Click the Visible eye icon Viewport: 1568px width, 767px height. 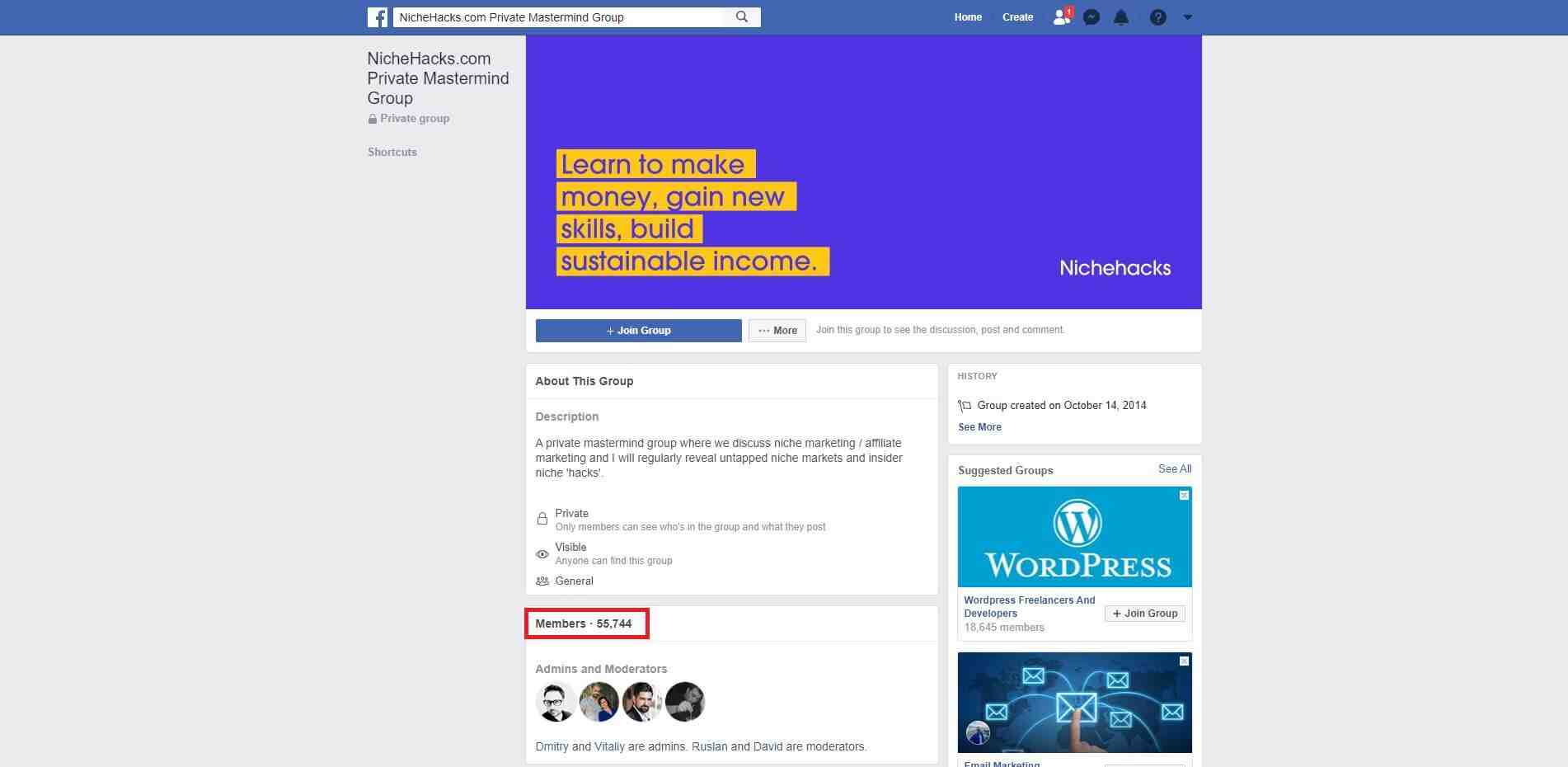coord(542,554)
